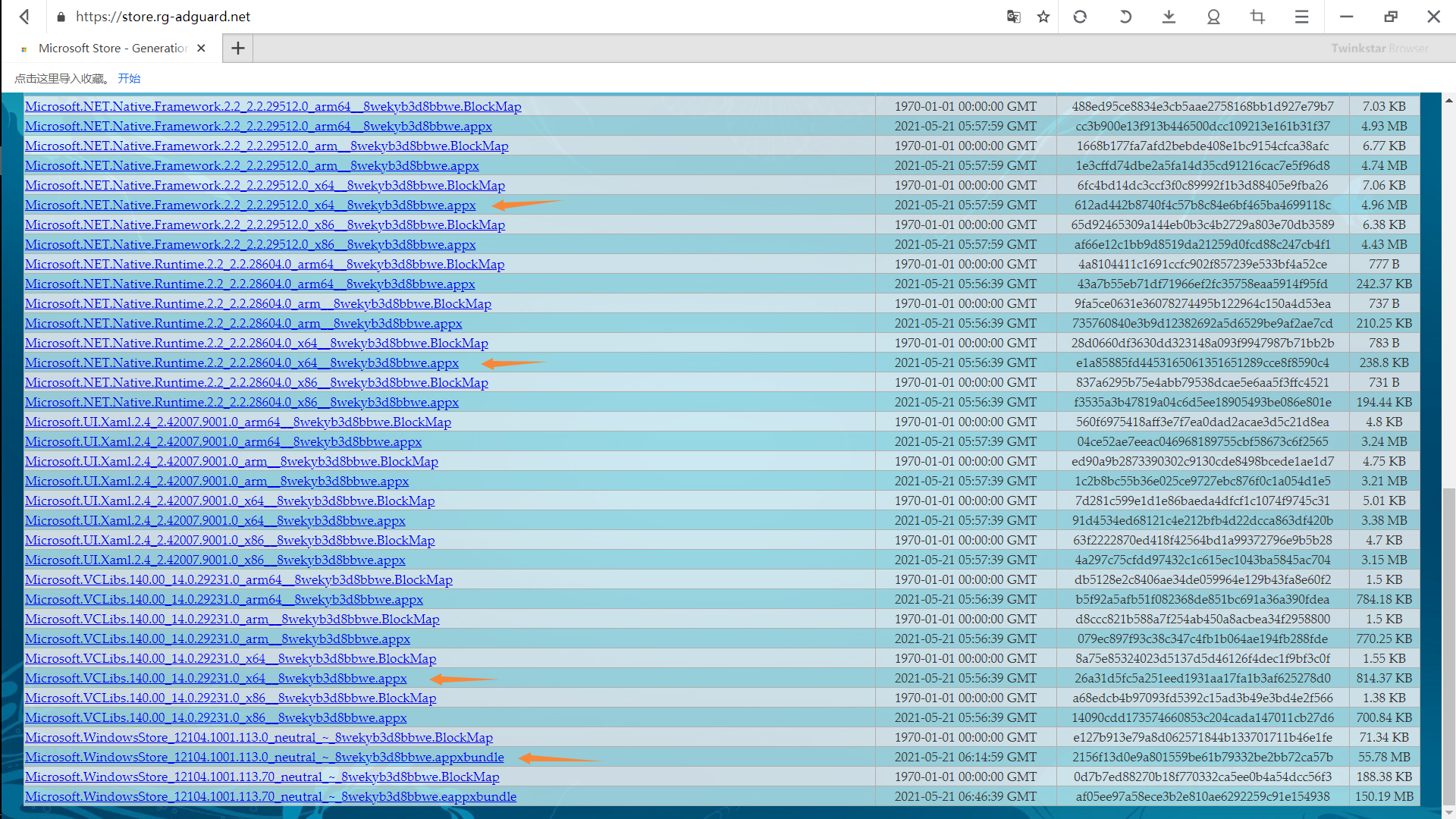Download NET.Native.Runtime 2.2 x64 appx
Screen dimensions: 1456x819
click(x=242, y=362)
